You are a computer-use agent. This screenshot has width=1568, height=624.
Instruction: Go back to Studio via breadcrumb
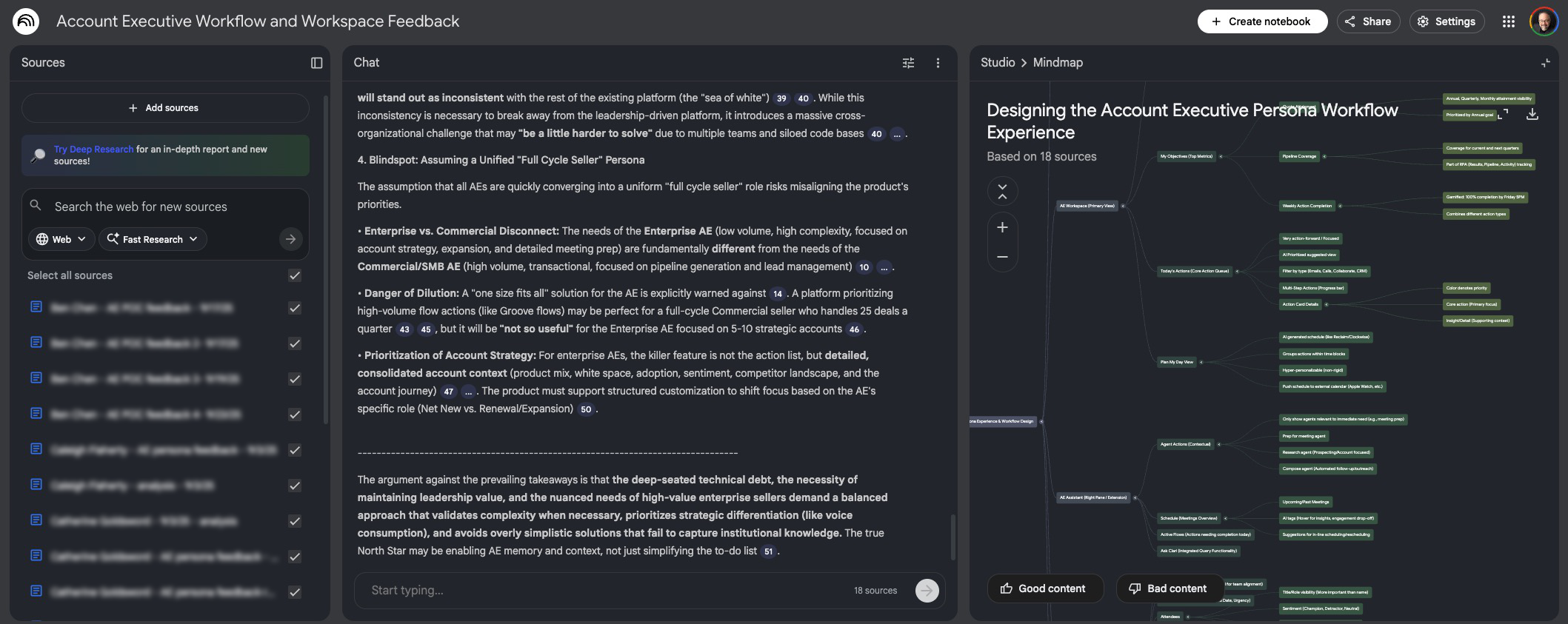[998, 63]
